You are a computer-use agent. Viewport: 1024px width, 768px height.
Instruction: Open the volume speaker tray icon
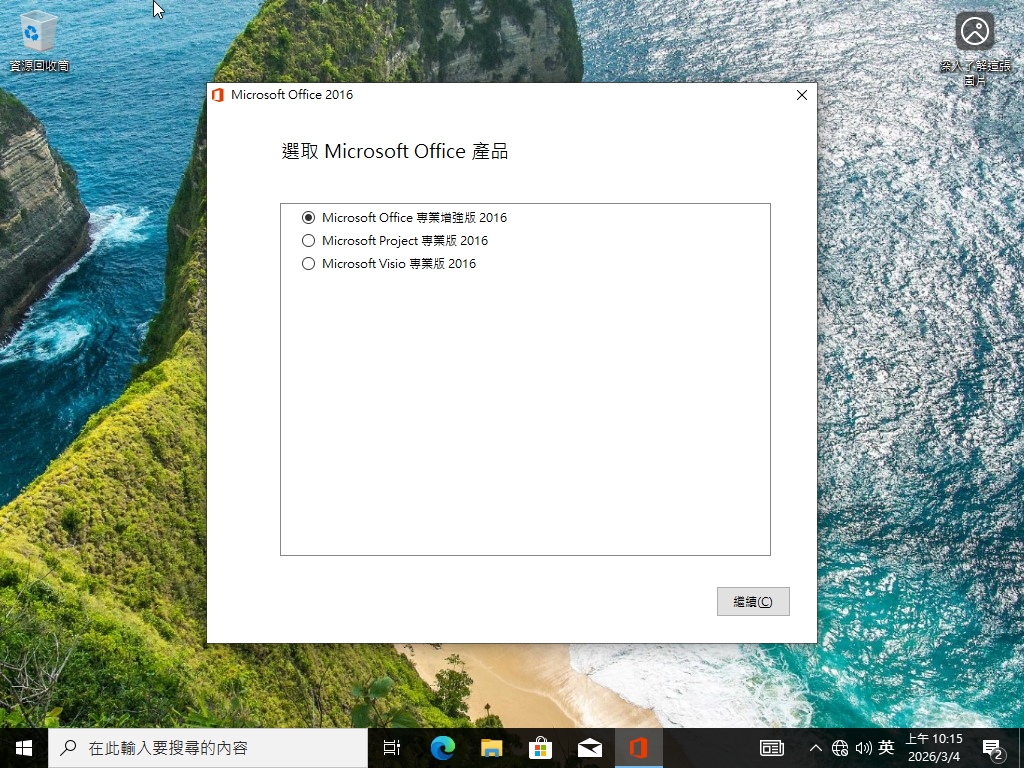pyautogui.click(x=863, y=748)
